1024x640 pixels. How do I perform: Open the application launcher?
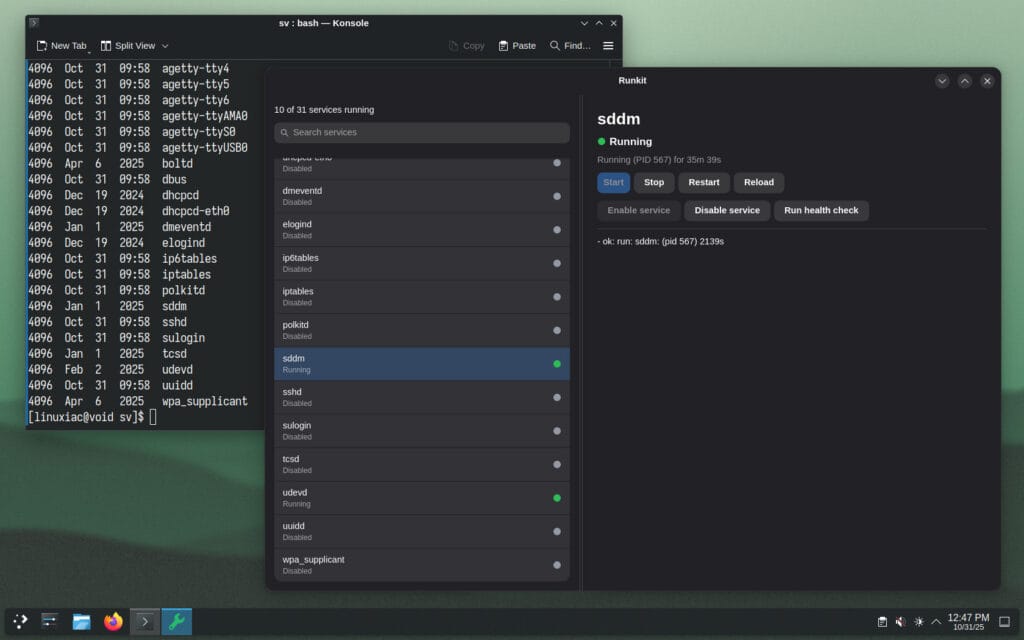pos(18,621)
